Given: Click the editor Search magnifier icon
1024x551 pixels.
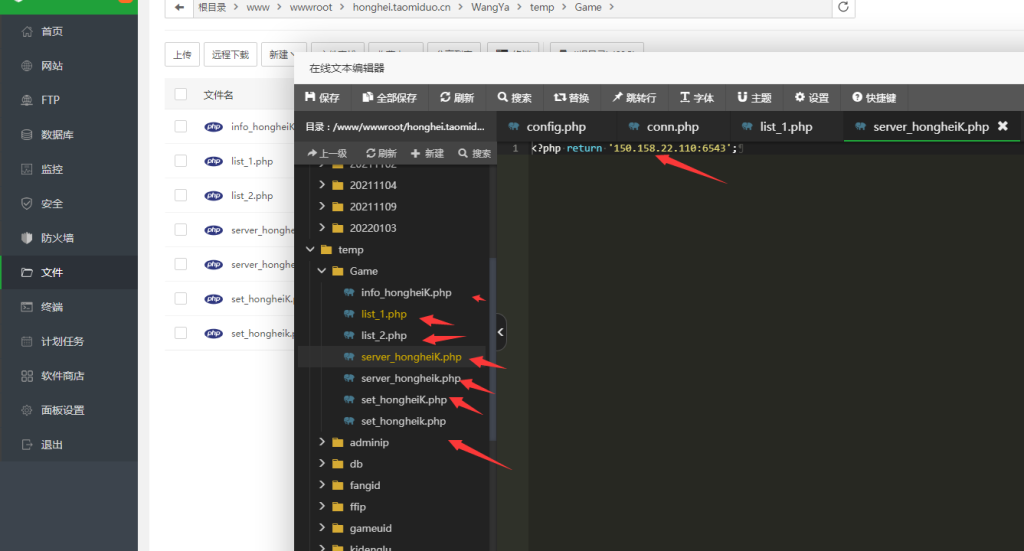Looking at the screenshot, I should (x=502, y=98).
